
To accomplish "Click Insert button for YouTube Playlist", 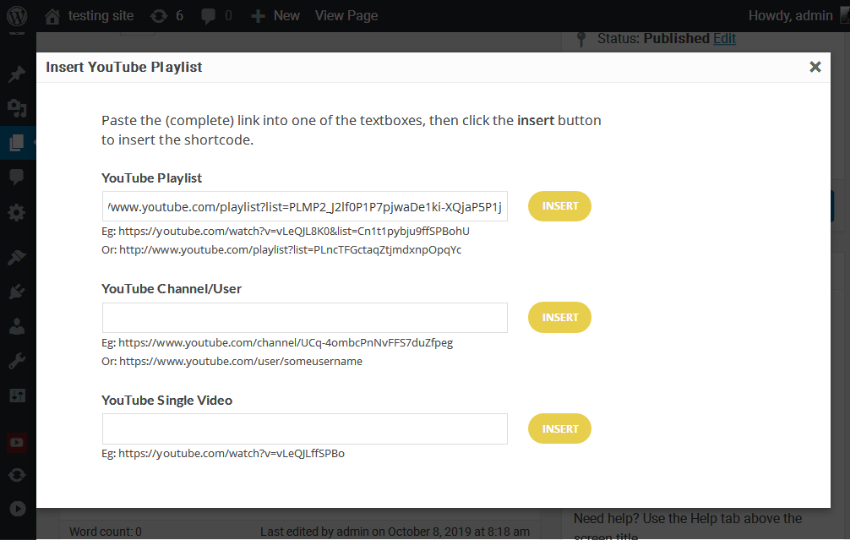I will (x=559, y=206).
